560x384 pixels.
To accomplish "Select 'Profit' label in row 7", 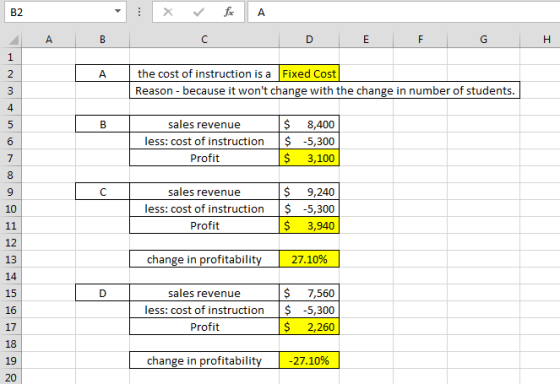I will coord(204,158).
